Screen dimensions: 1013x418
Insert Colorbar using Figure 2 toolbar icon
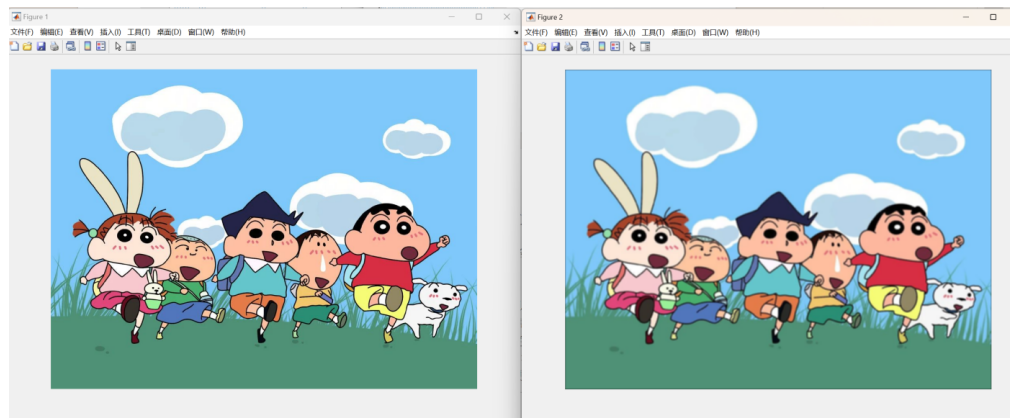(x=601, y=47)
